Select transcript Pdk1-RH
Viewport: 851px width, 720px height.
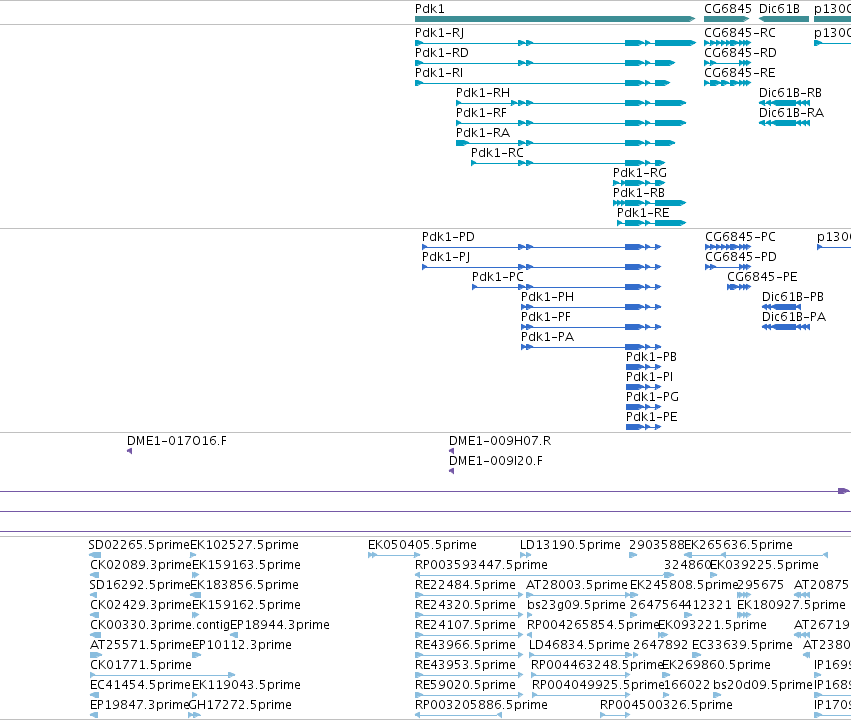tap(571, 103)
